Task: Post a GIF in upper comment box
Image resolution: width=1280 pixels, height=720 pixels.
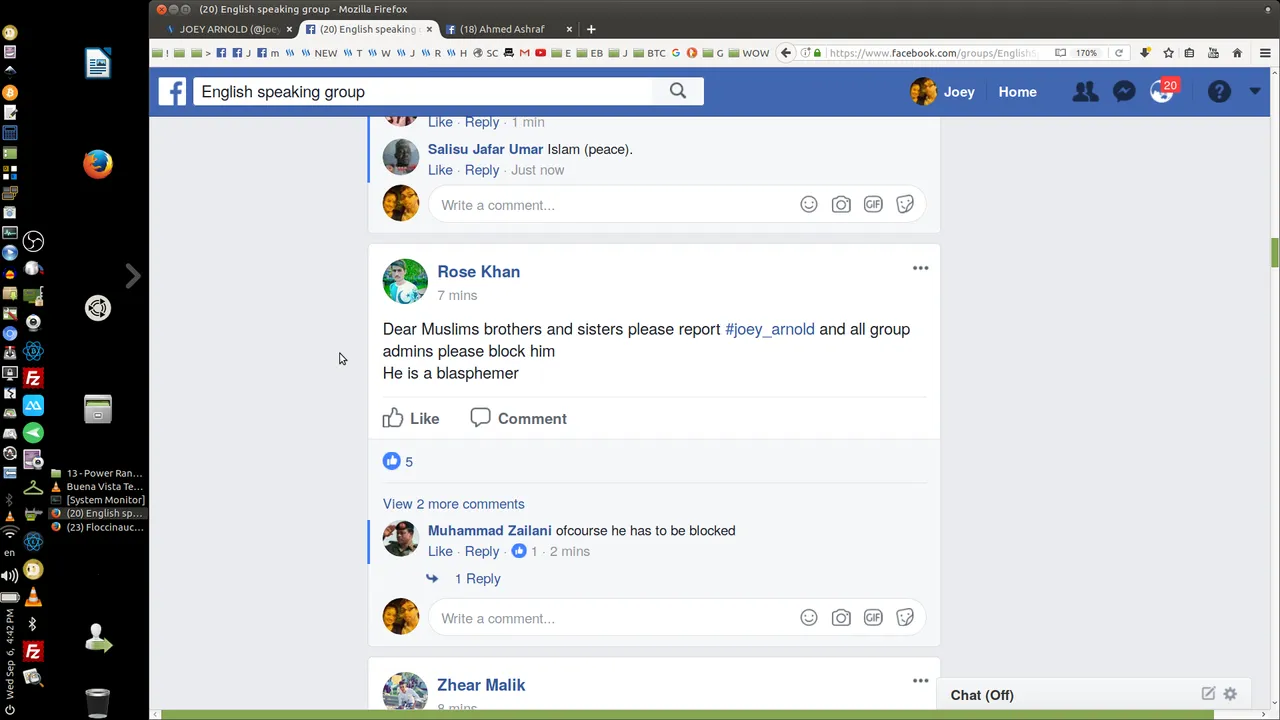Action: click(873, 204)
